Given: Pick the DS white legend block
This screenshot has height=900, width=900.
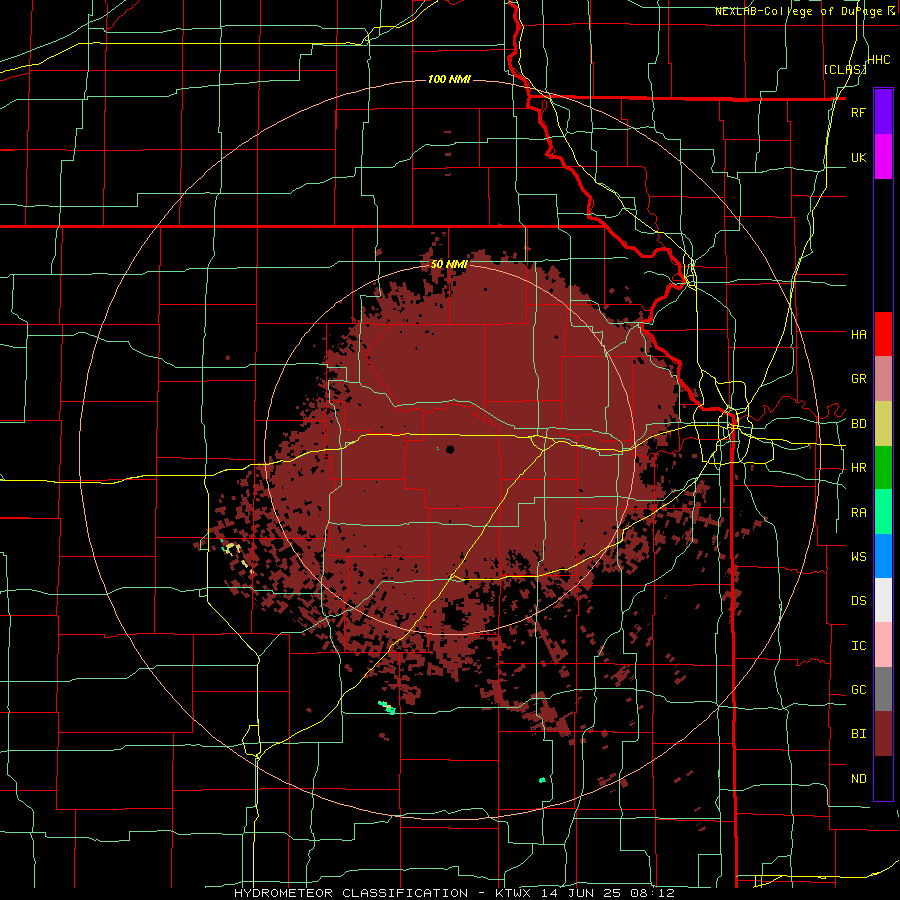Looking at the screenshot, I should [883, 600].
